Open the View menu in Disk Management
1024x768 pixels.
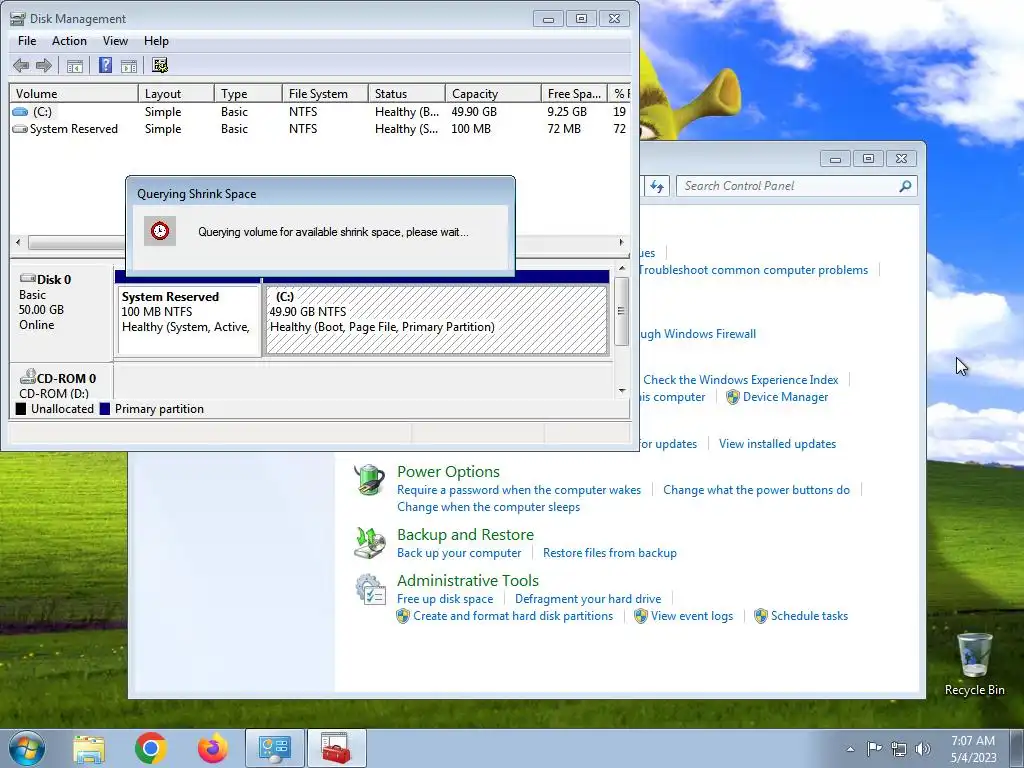[115, 40]
